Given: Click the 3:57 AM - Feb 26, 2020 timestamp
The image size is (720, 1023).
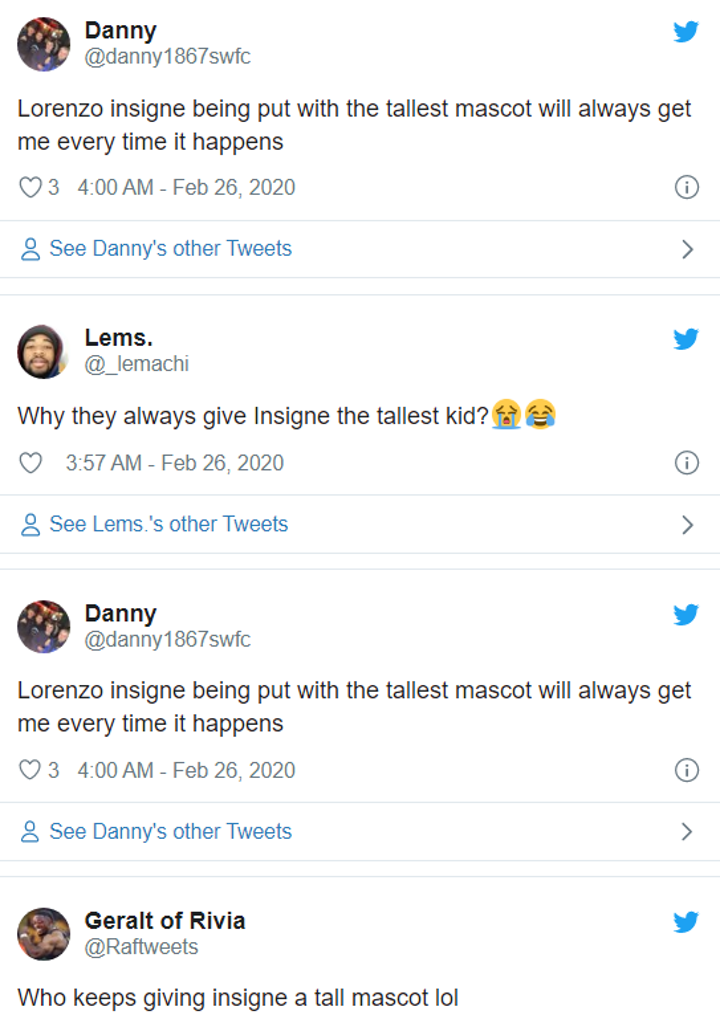Looking at the screenshot, I should coord(174,463).
